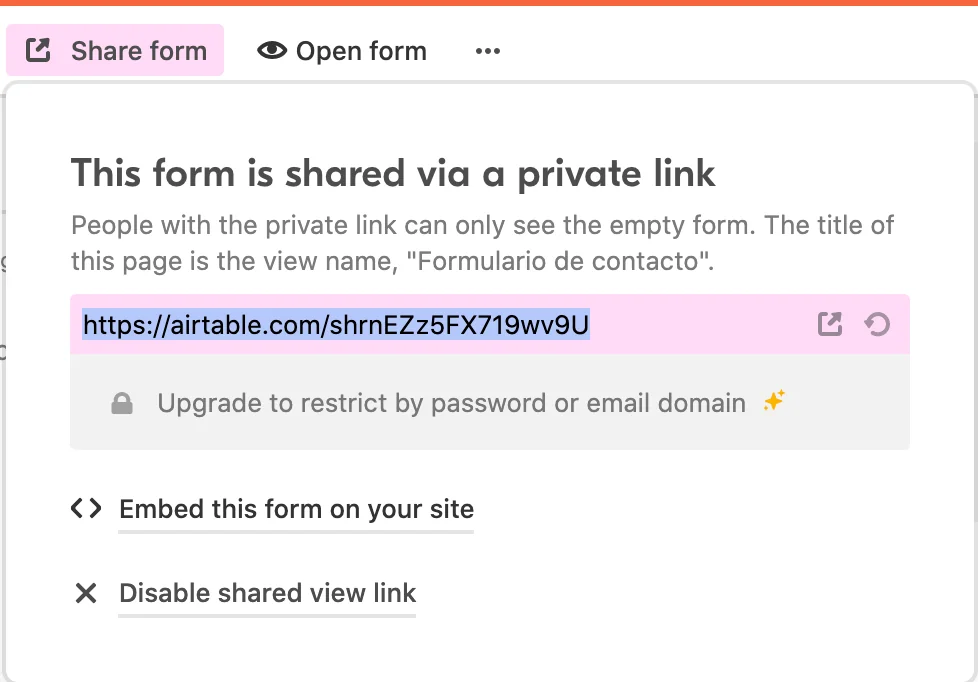
Task: Open the form via Open form text
Action: pyautogui.click(x=361, y=51)
